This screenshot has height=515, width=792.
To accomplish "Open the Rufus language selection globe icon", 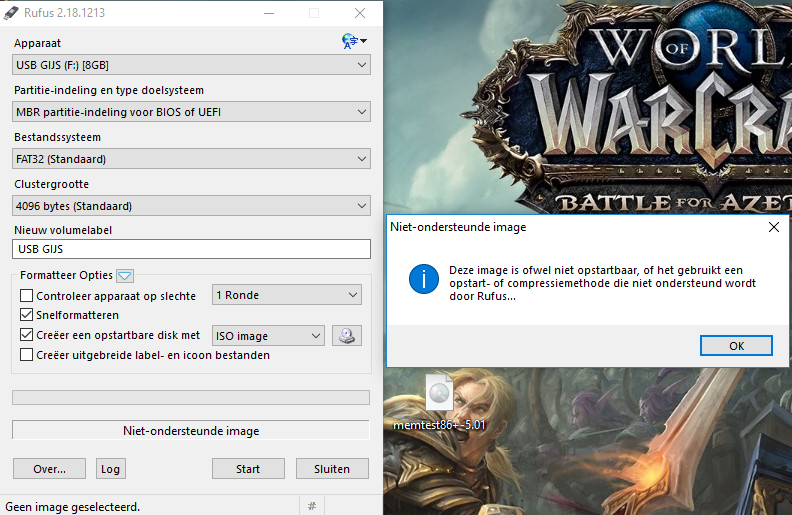I will (354, 41).
